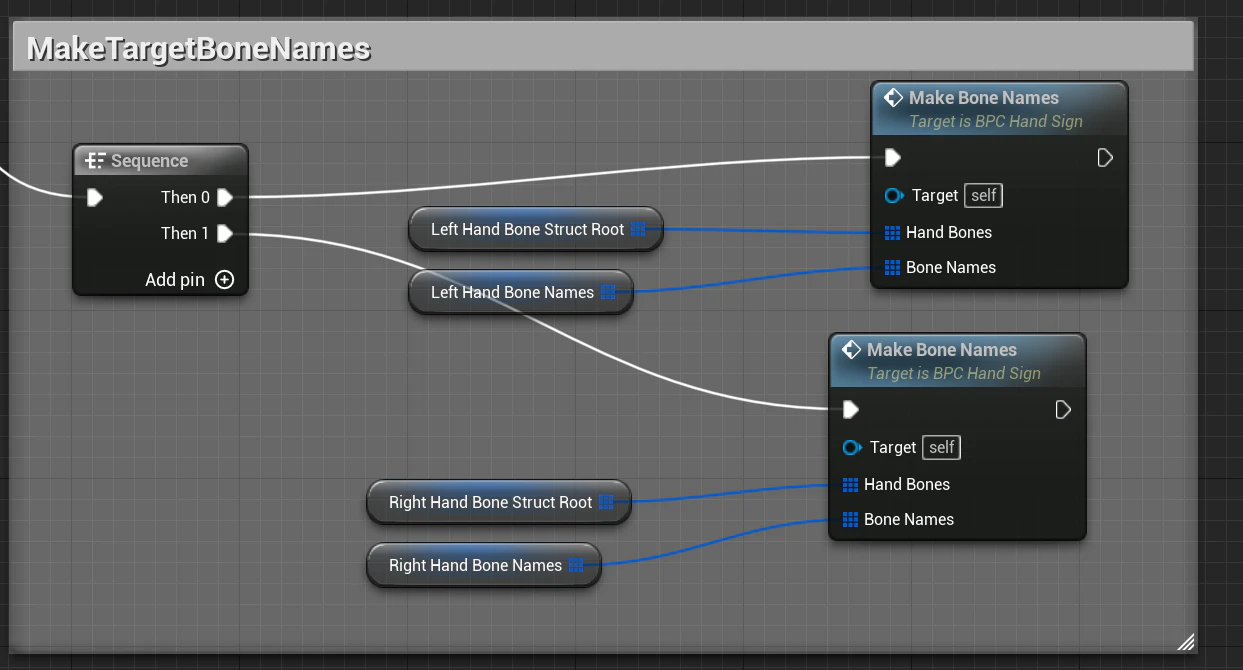Add a new pin to the Sequence node
Image resolution: width=1243 pixels, height=670 pixels.
coord(224,280)
